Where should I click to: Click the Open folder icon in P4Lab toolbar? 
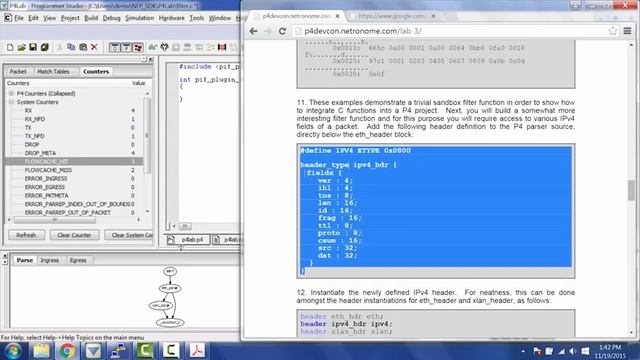22,48
